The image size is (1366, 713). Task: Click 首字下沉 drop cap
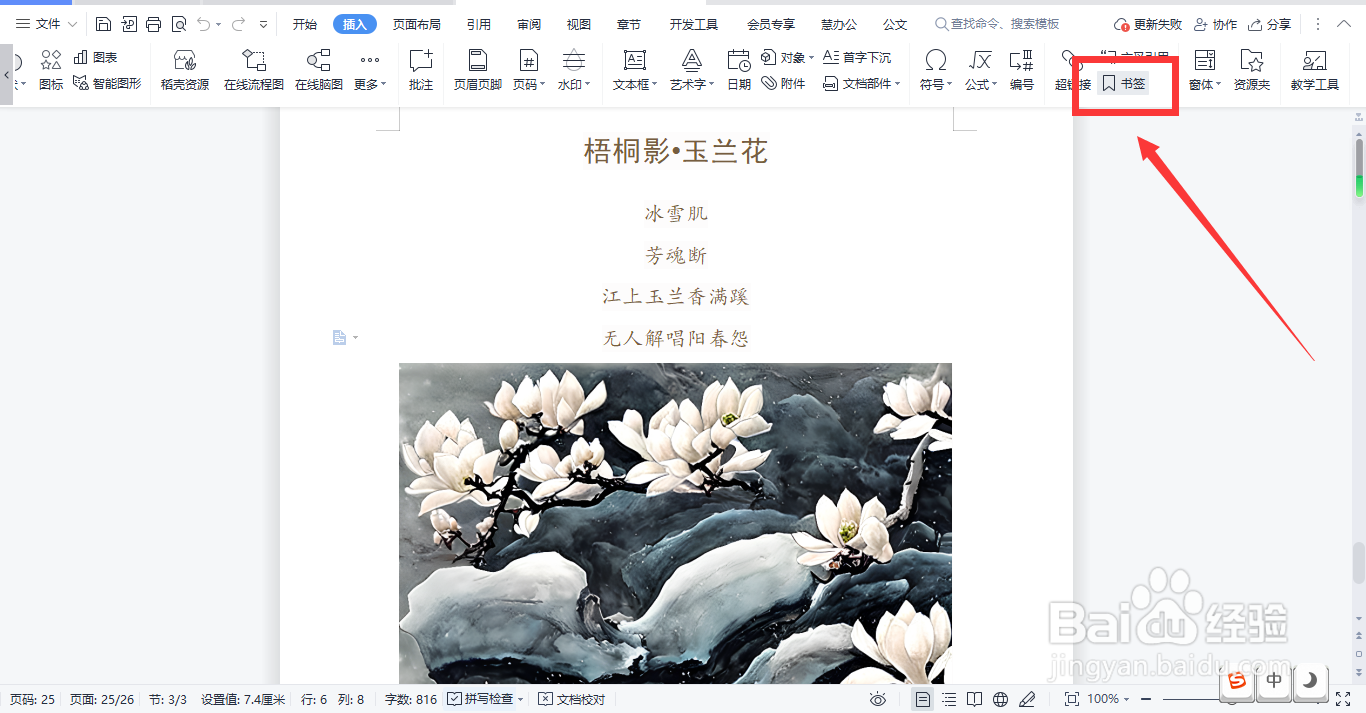point(857,58)
